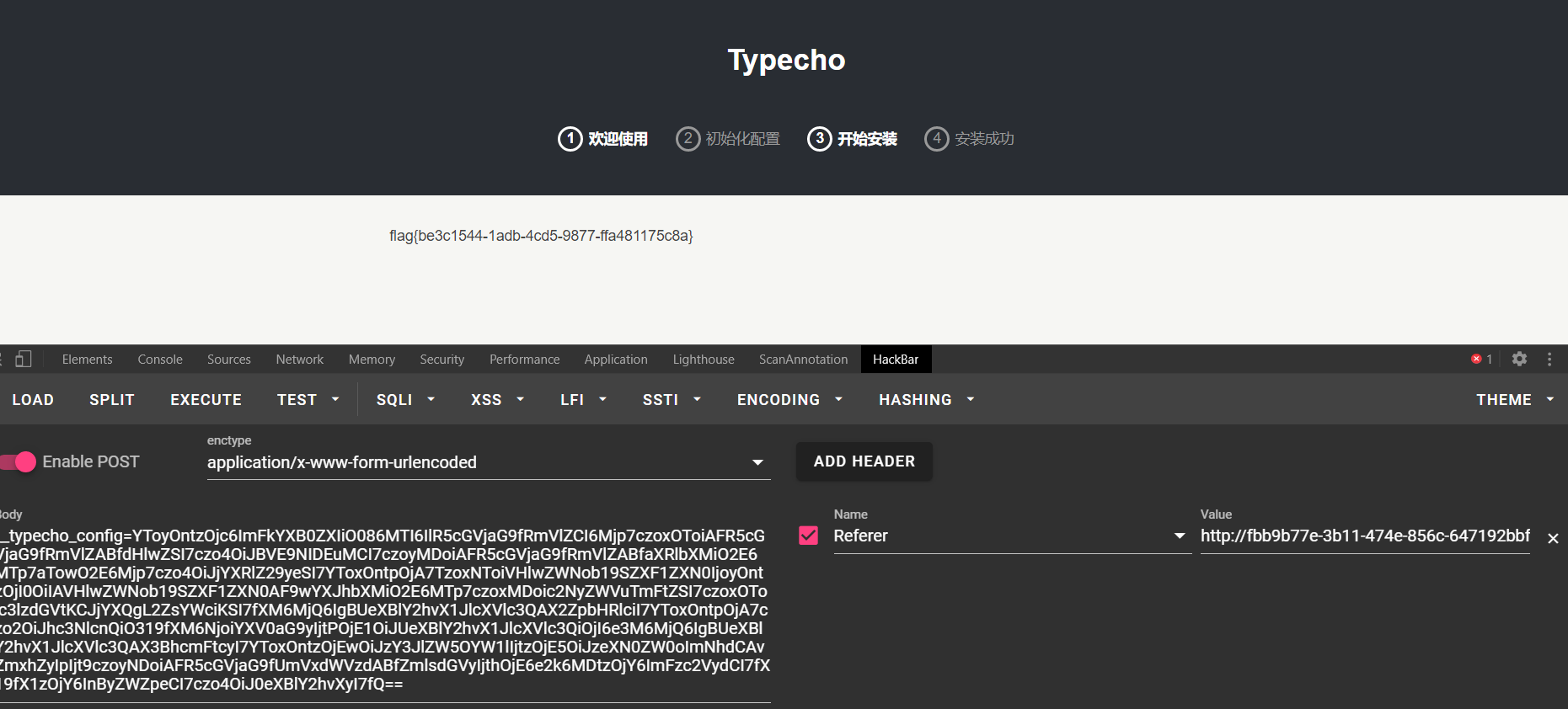This screenshot has width=1568, height=709.
Task: Uncheck the Referer header checkbox
Action: pos(808,536)
